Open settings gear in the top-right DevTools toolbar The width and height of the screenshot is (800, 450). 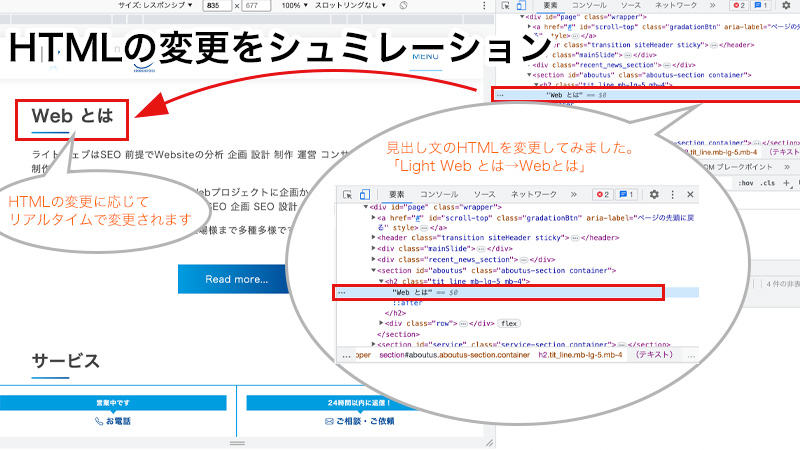[786, 5]
